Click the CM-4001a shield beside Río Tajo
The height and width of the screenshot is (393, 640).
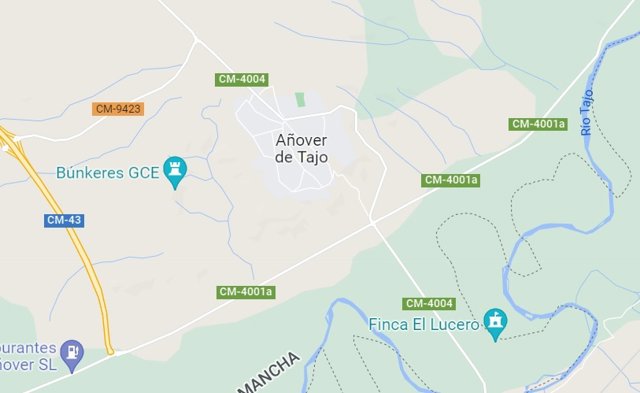point(538,124)
